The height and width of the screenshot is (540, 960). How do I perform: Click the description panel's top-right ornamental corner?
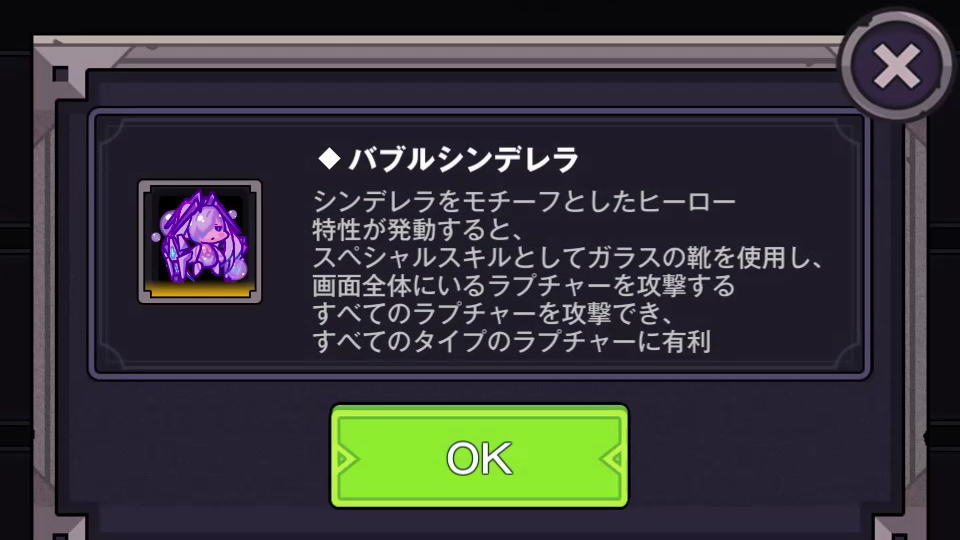coord(846,132)
